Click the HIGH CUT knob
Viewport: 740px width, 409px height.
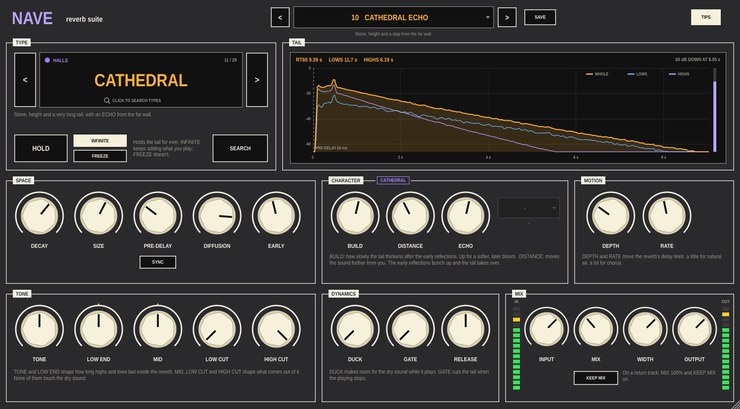[x=276, y=329]
